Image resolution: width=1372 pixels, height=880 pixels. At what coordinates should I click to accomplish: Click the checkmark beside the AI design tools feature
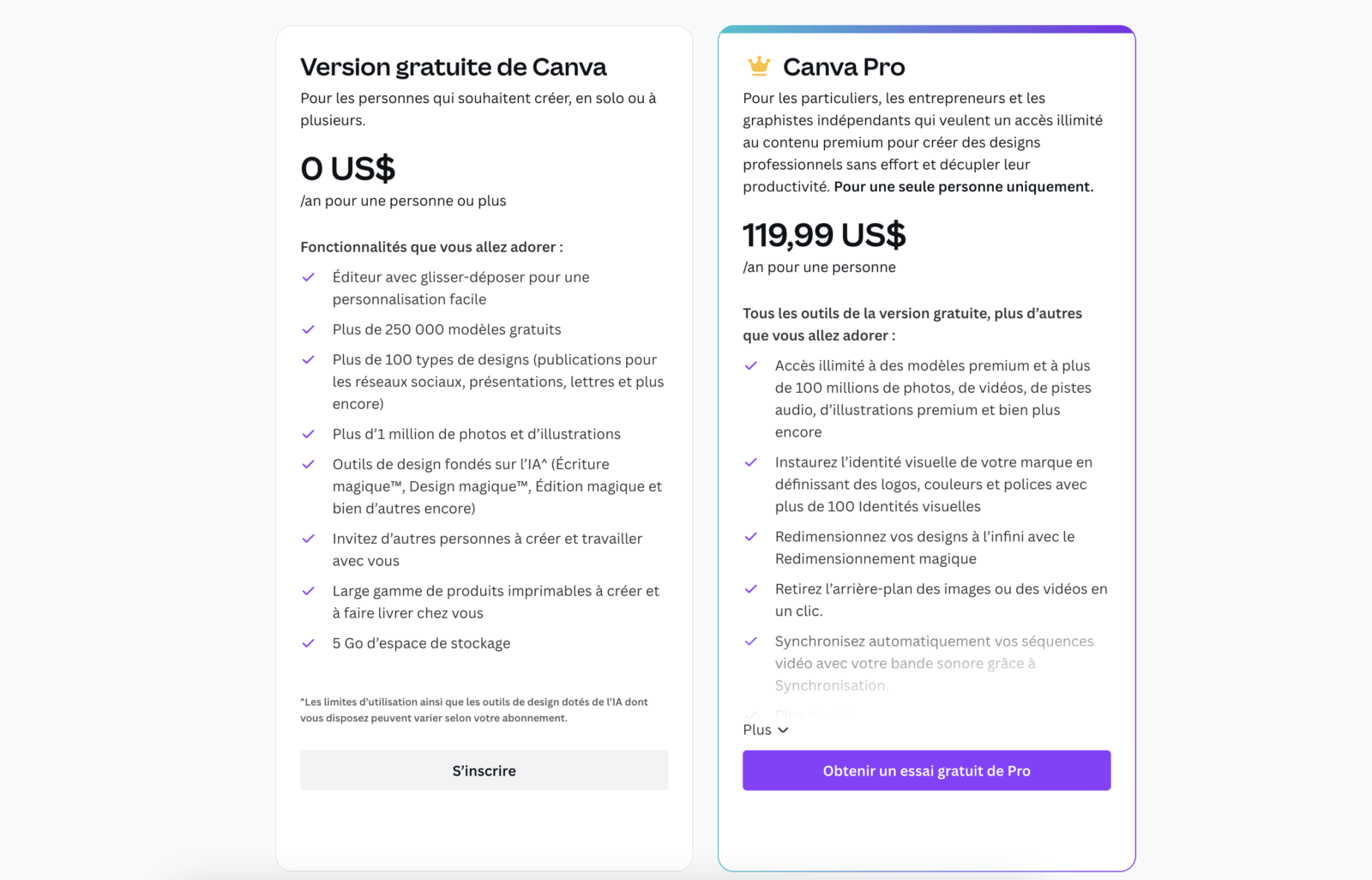[x=309, y=464]
